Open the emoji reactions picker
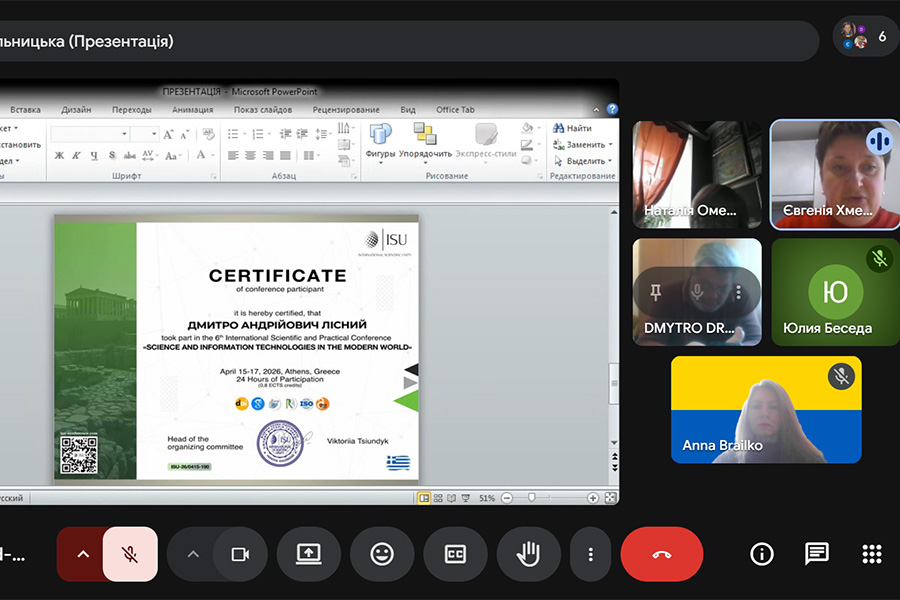Screen dimensions: 900x600 pyautogui.click(x=381, y=554)
